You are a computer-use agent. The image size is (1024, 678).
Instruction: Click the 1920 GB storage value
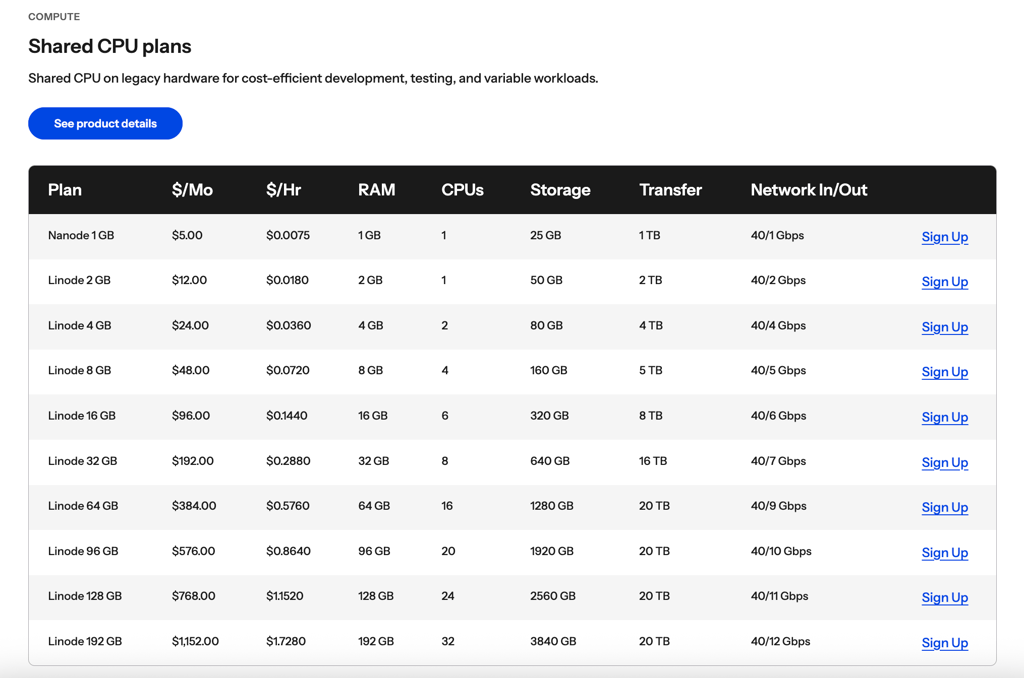tap(552, 551)
